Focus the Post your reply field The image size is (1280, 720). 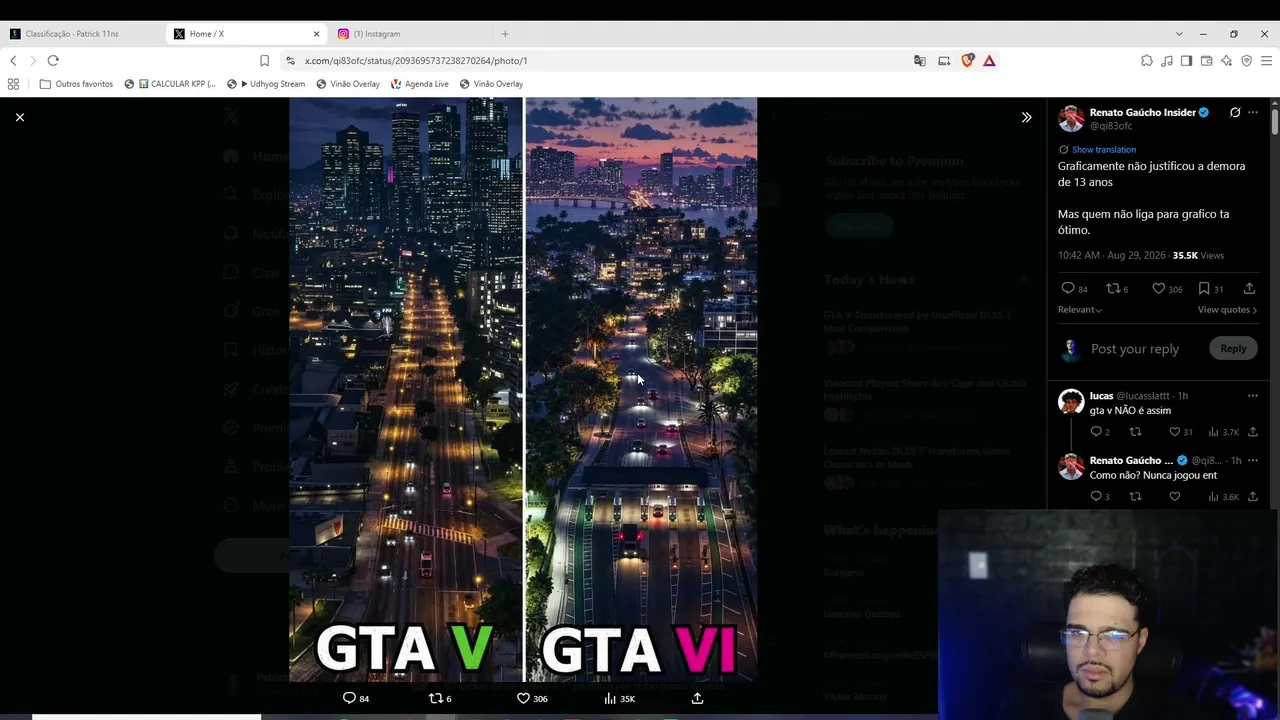click(1135, 349)
